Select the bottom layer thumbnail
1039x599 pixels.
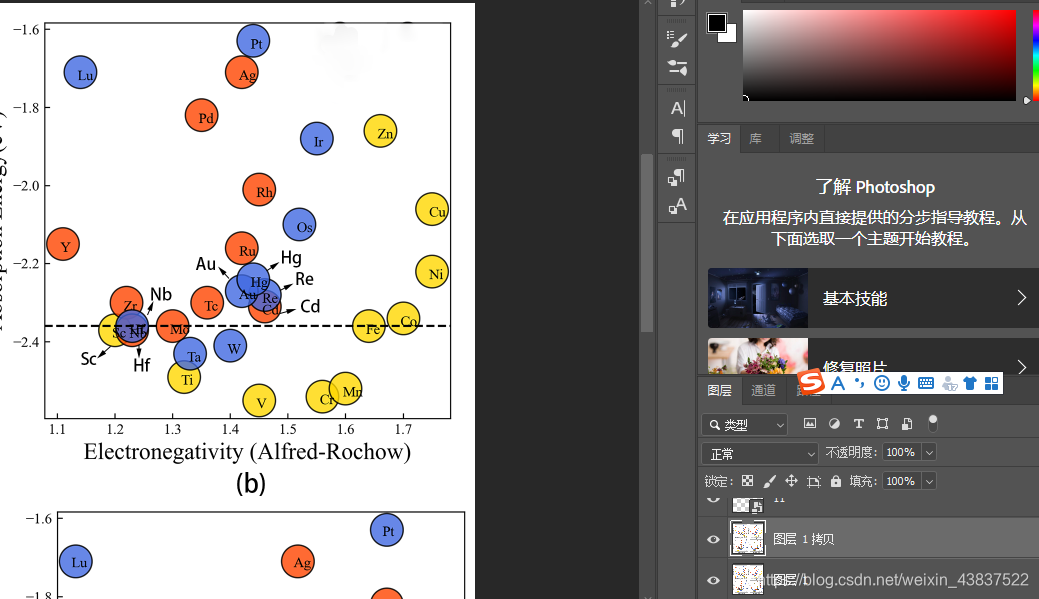tap(747, 580)
